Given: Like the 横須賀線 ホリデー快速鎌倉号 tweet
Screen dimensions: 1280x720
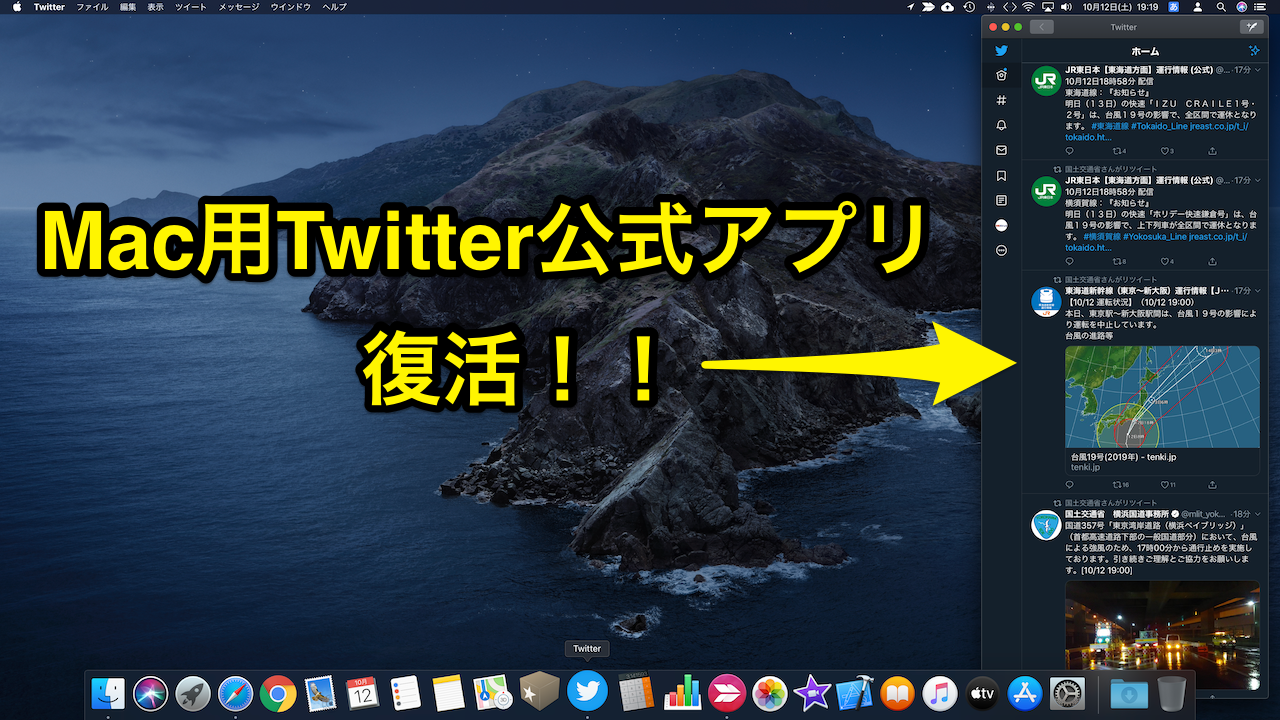Looking at the screenshot, I should click(x=1166, y=262).
